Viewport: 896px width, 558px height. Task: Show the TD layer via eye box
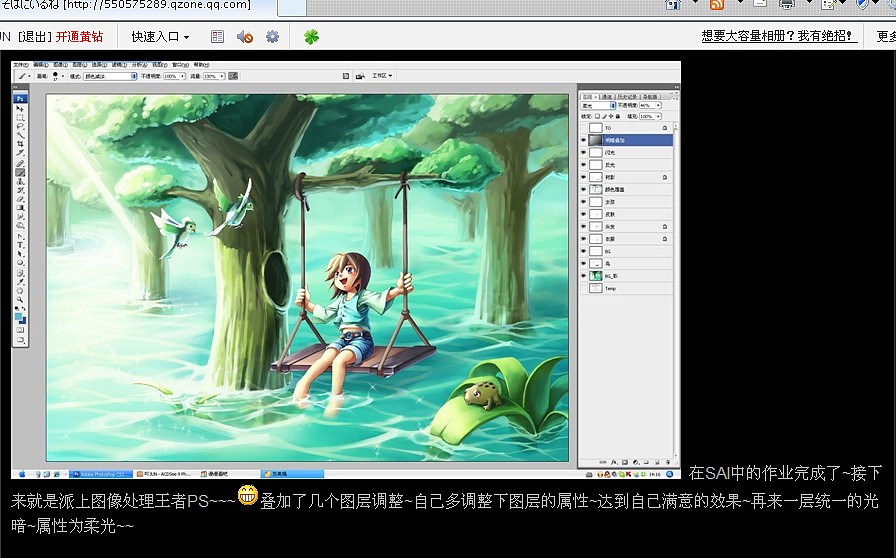tap(583, 127)
